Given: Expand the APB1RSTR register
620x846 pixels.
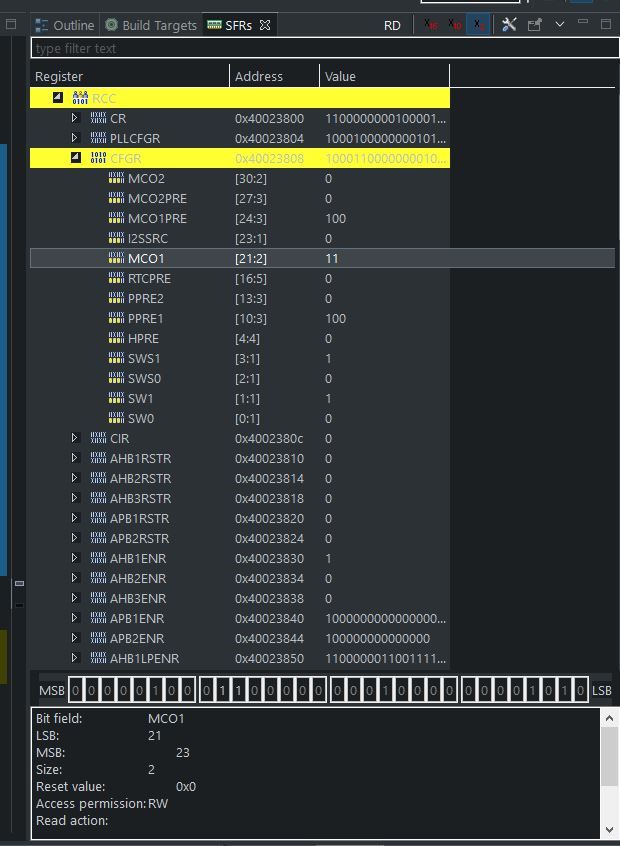Looking at the screenshot, I should (x=75, y=517).
